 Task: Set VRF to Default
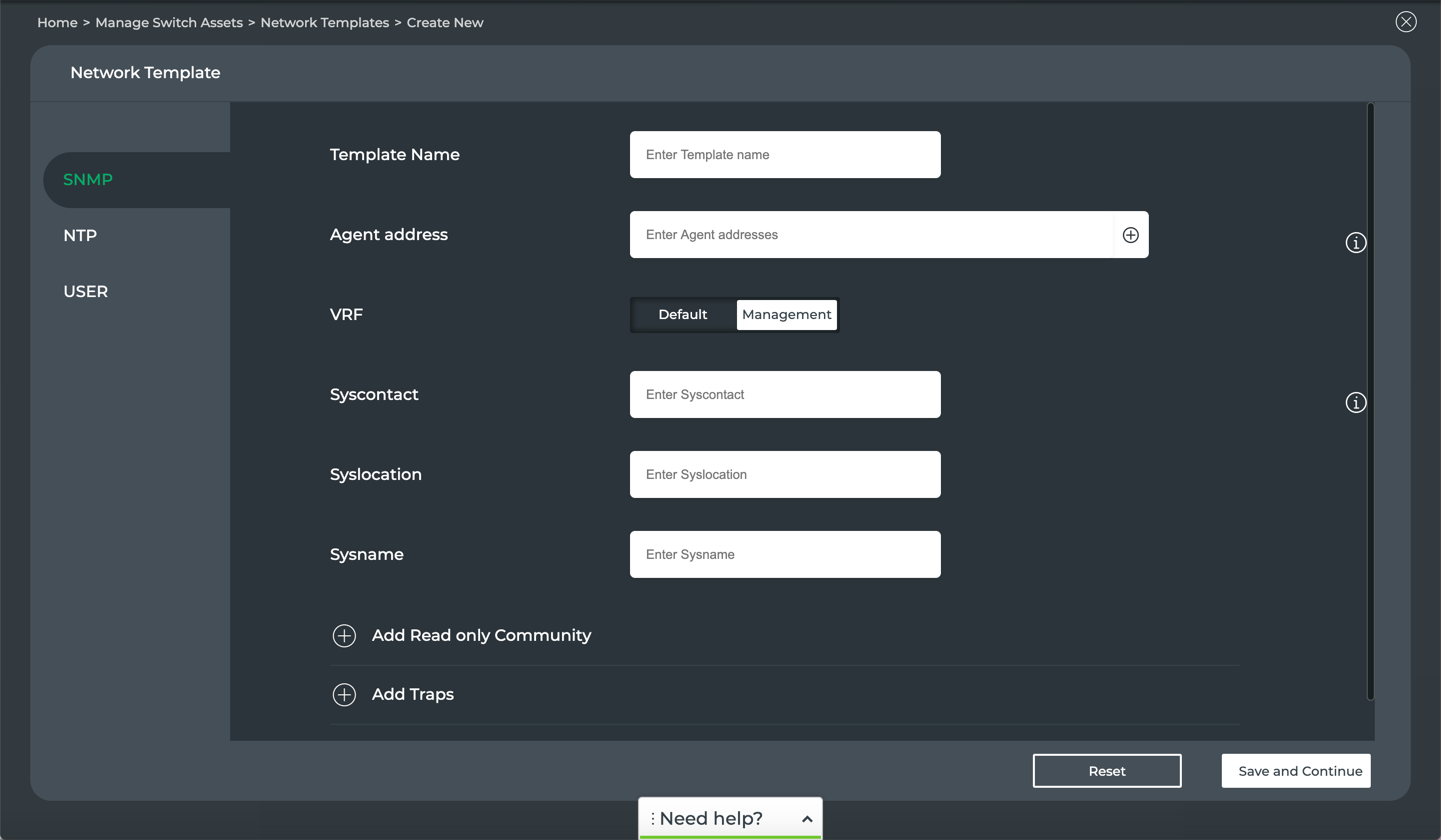click(683, 315)
